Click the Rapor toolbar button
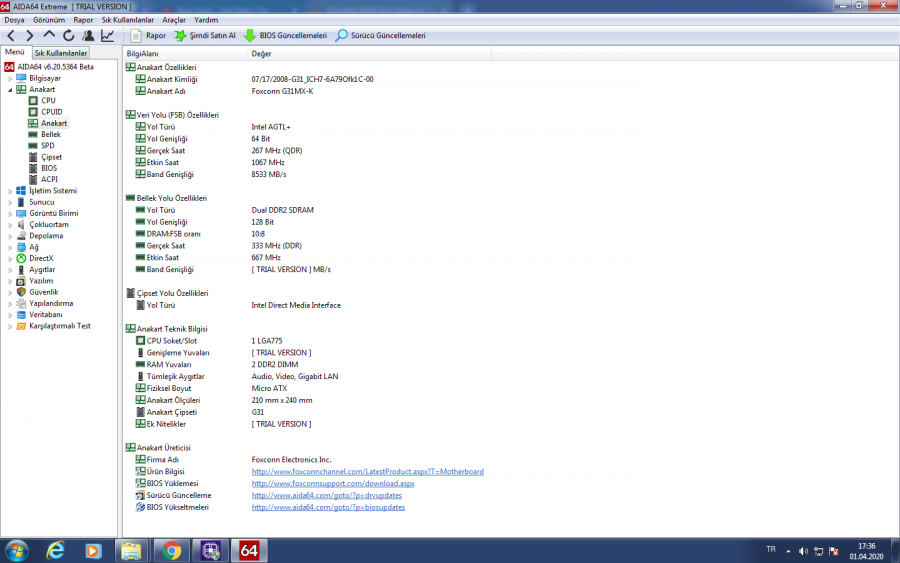This screenshot has height=563, width=900. pos(148,36)
